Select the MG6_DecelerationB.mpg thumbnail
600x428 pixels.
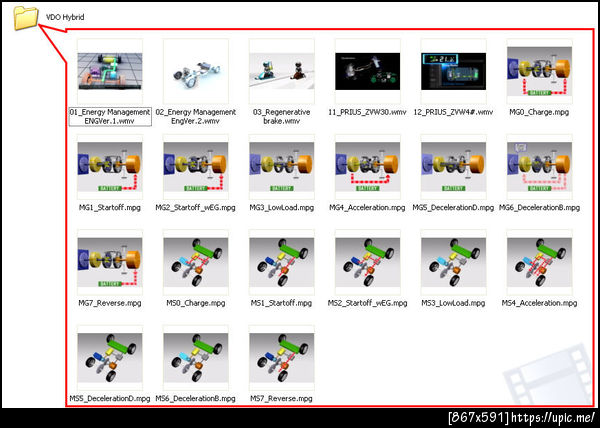540,167
